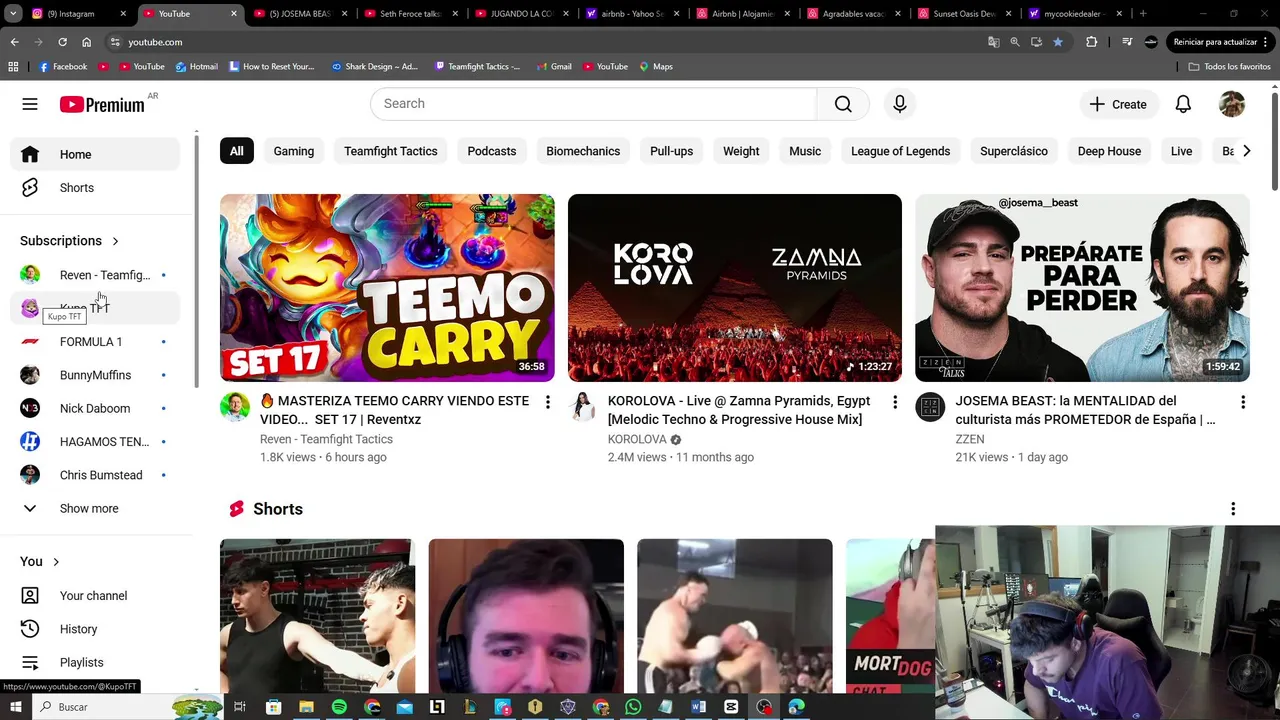This screenshot has width=1280, height=720.
Task: Open options menu for Teemo Carry video
Action: click(x=547, y=402)
